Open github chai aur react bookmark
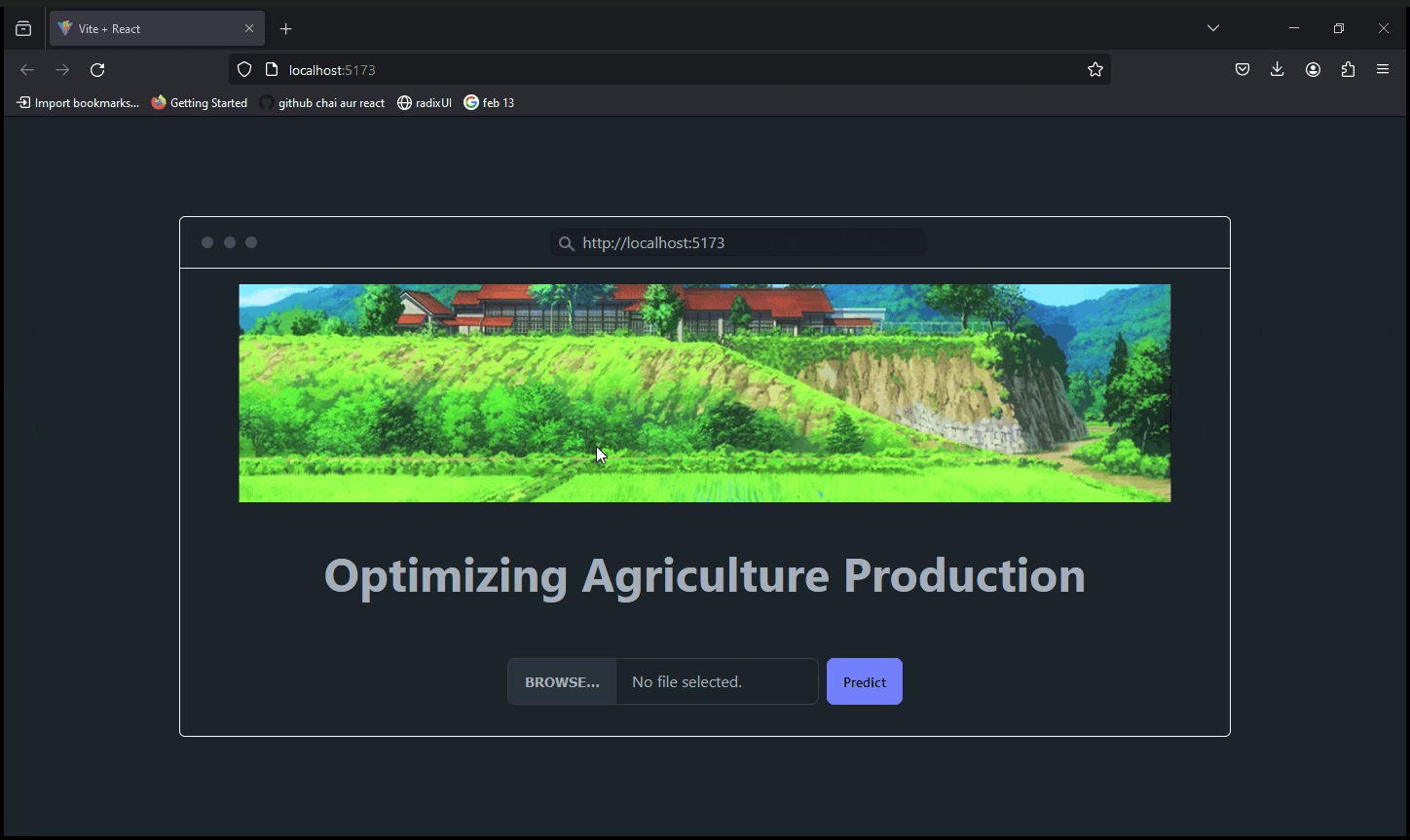 [x=322, y=103]
